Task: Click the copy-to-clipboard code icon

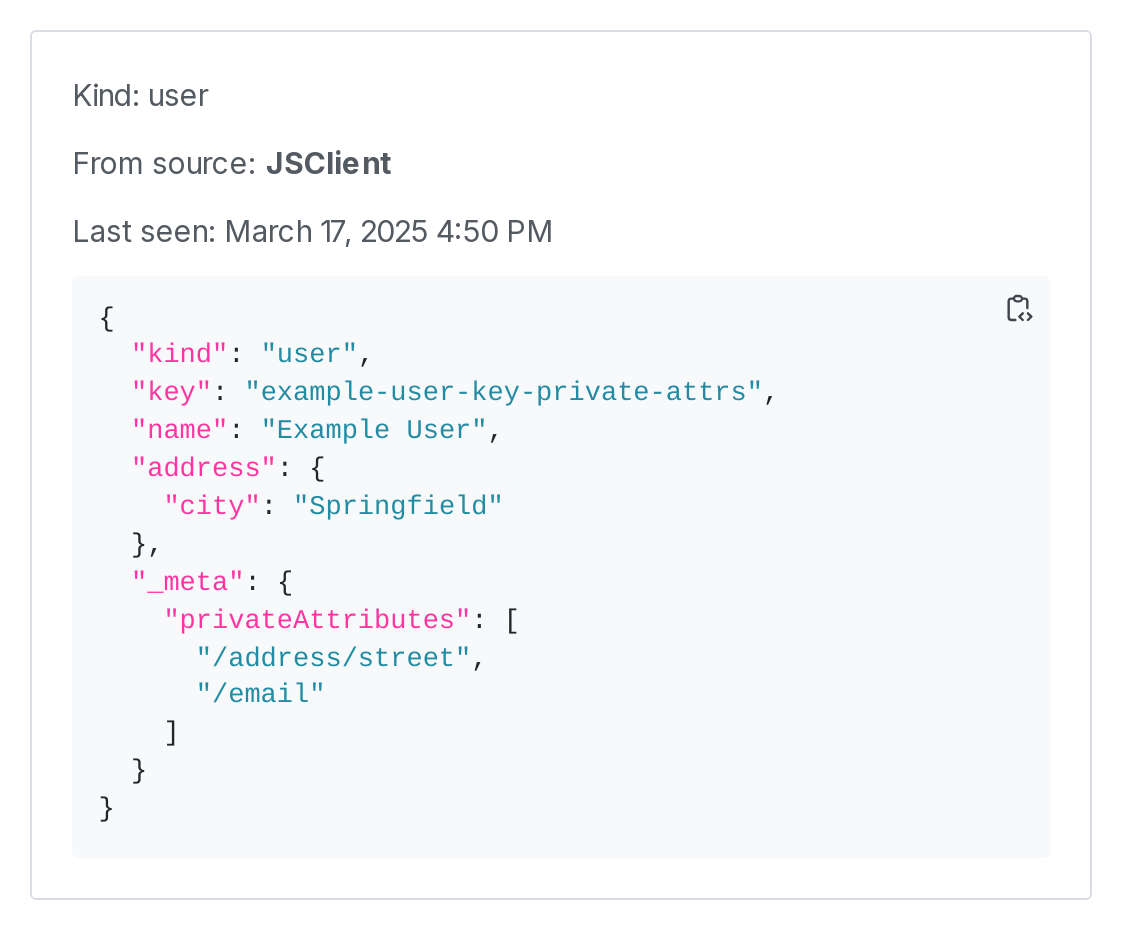Action: (1018, 309)
